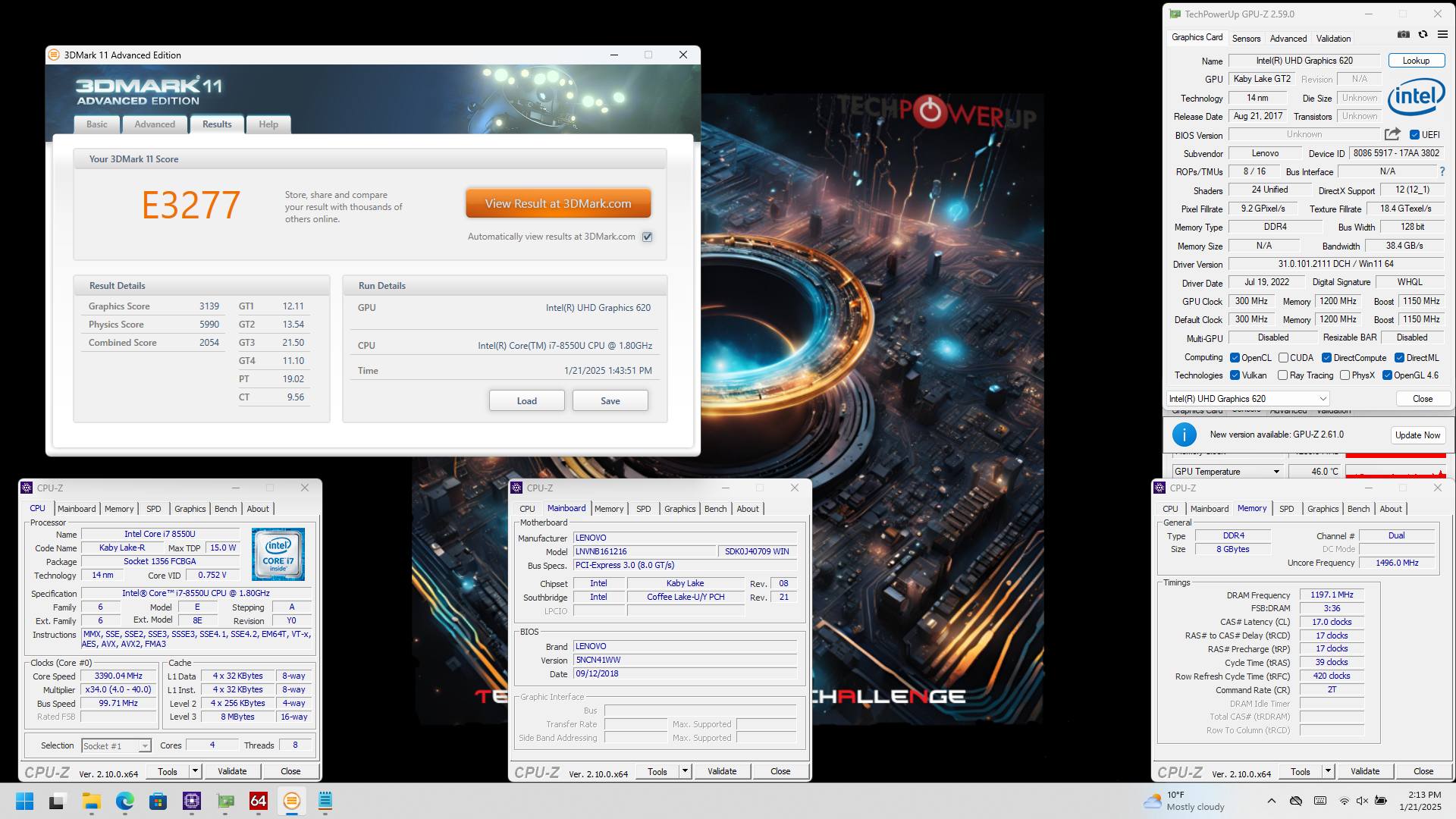
Task: Click the Save button in Run Details
Action: (610, 401)
